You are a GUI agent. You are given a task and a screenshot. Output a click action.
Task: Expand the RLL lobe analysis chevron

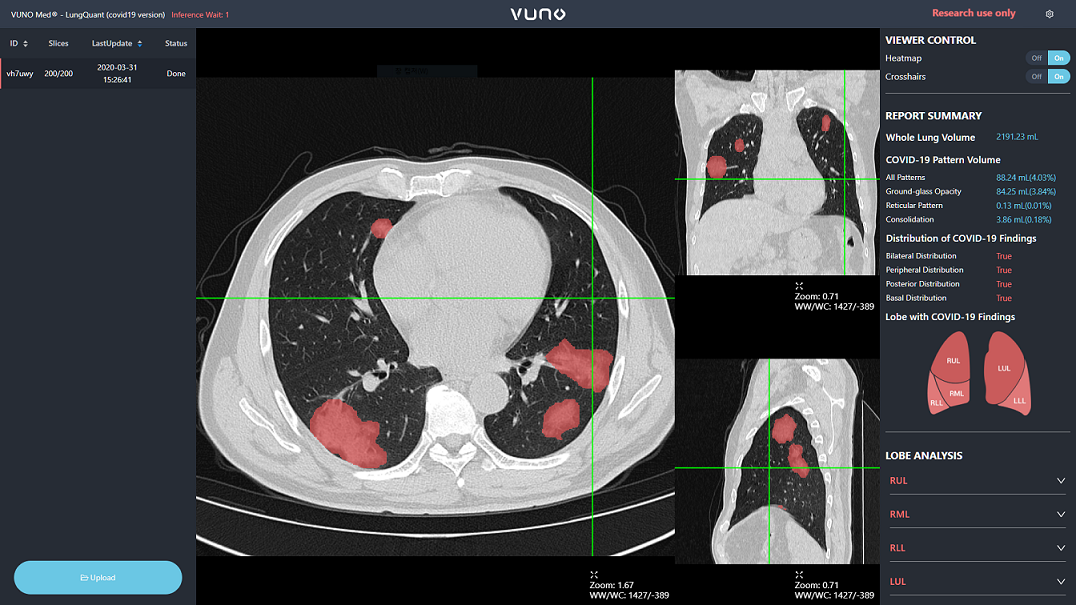(1061, 548)
